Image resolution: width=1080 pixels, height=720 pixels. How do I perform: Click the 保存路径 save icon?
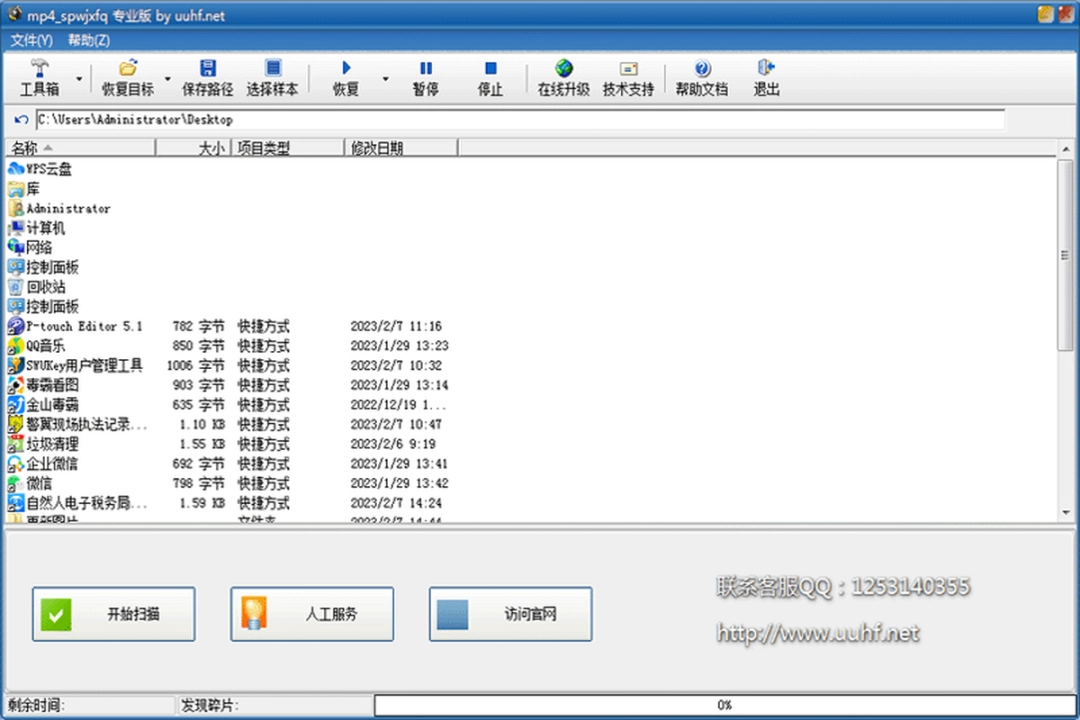208,68
